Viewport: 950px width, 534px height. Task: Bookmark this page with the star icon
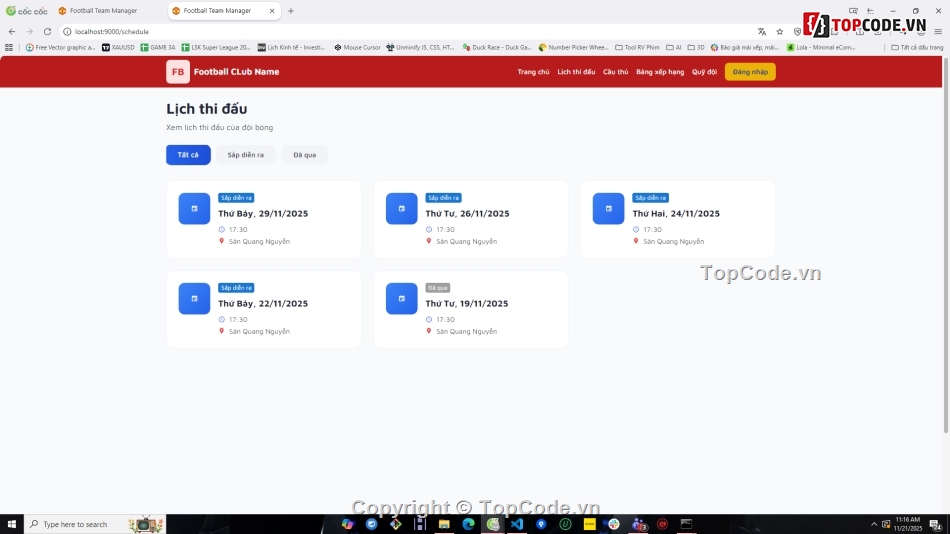pos(780,31)
